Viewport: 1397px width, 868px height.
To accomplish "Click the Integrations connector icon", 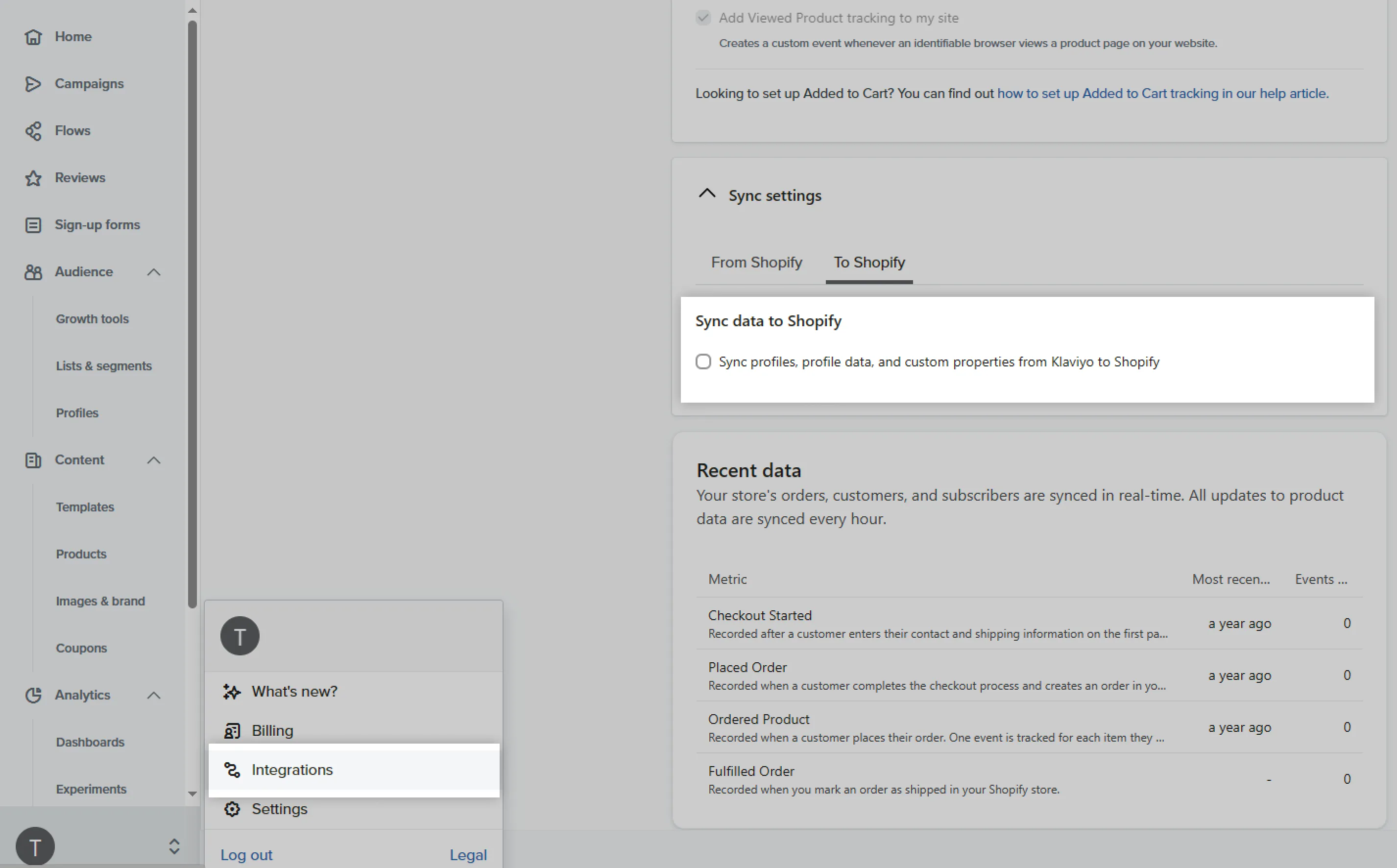I will coord(232,770).
